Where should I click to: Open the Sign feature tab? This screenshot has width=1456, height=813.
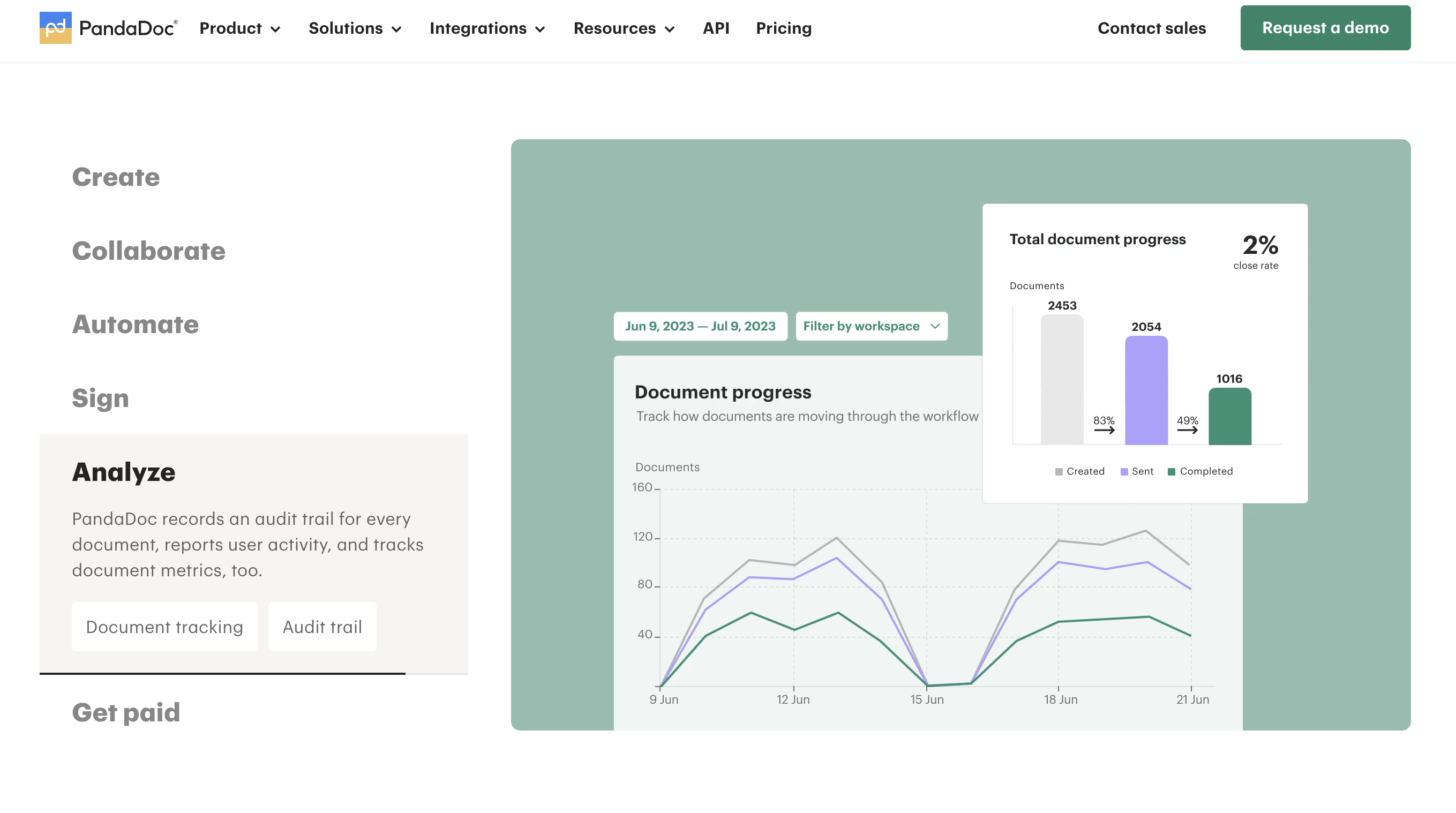(100, 398)
